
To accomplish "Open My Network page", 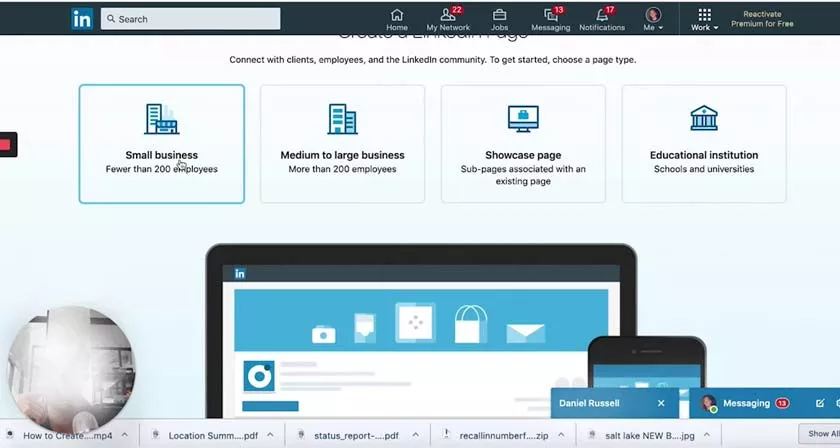I will [x=448, y=20].
